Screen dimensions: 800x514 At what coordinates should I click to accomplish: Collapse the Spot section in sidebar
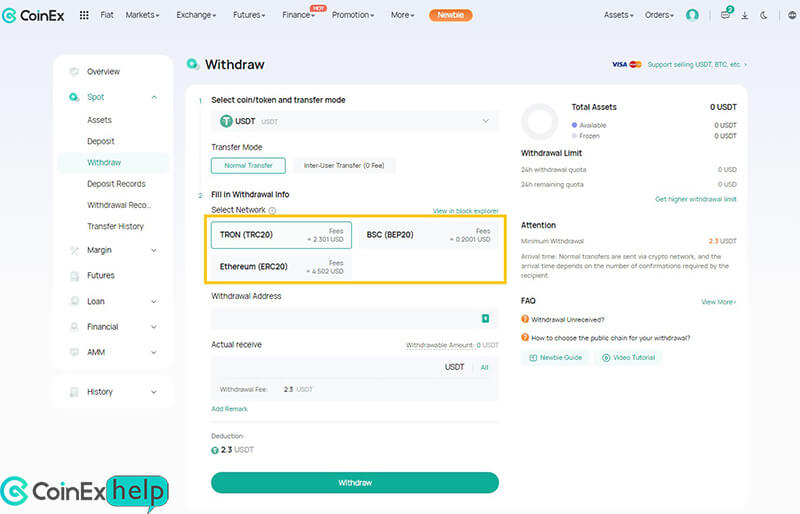pyautogui.click(x=153, y=97)
